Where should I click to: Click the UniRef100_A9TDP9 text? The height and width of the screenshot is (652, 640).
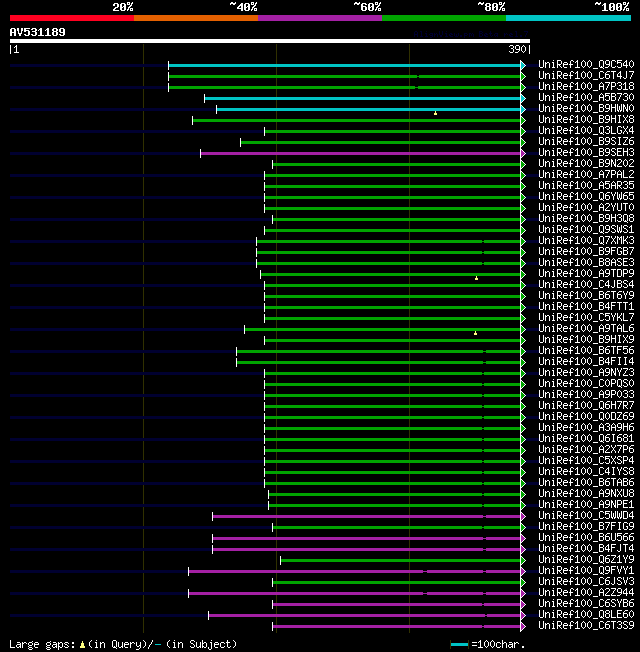coord(586,274)
